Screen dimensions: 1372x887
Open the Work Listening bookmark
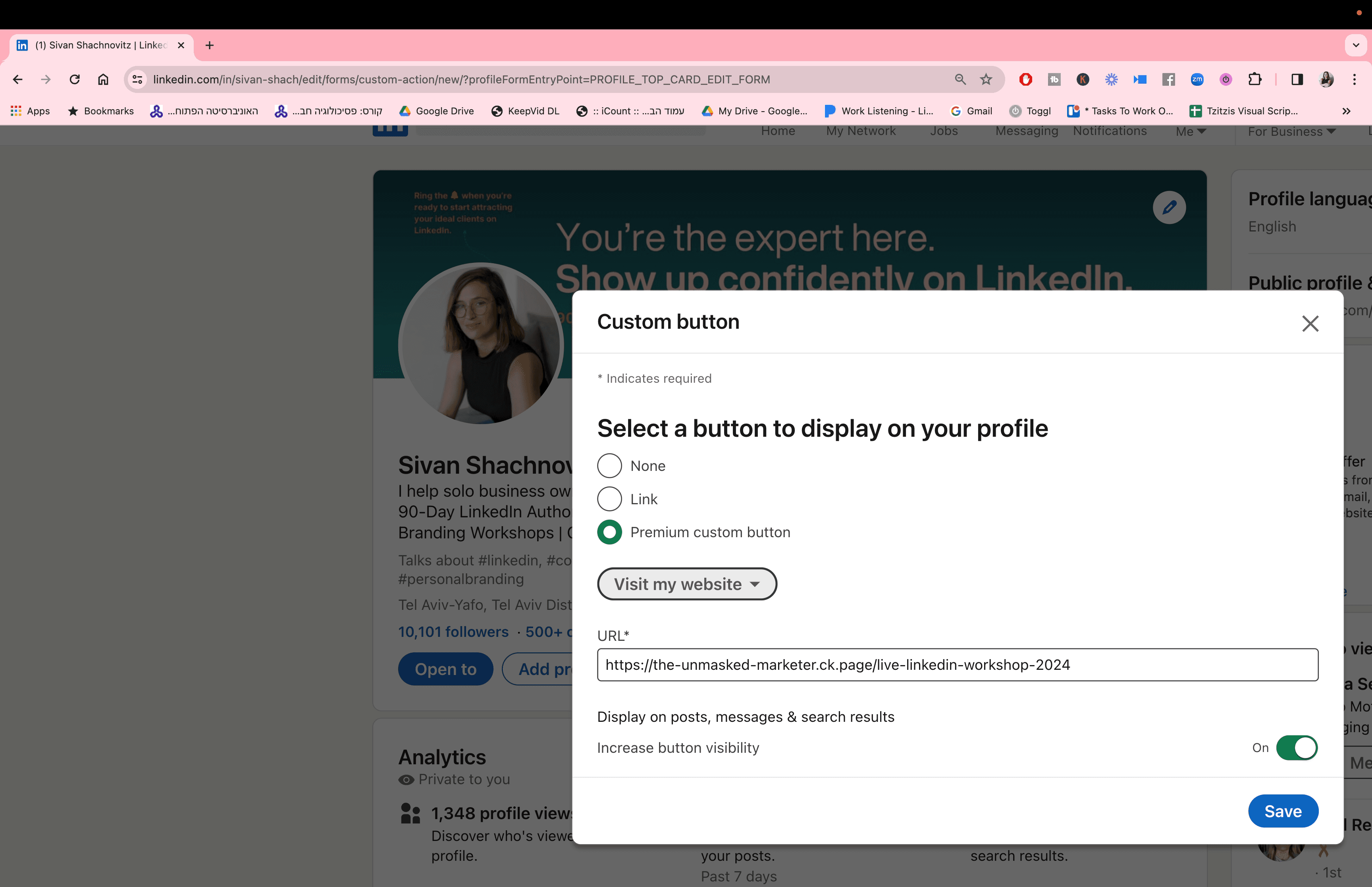pos(879,111)
